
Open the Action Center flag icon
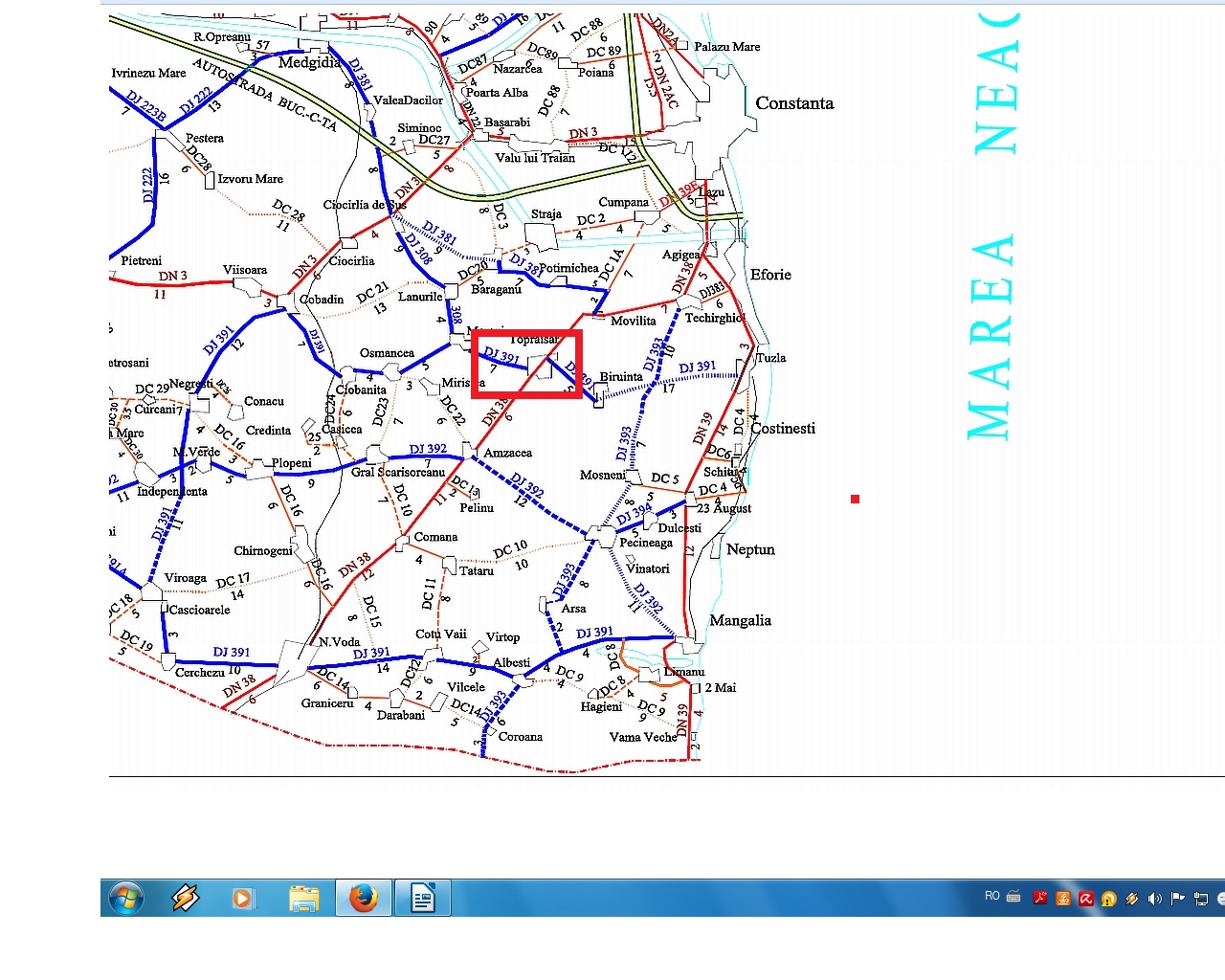pyautogui.click(x=1177, y=898)
